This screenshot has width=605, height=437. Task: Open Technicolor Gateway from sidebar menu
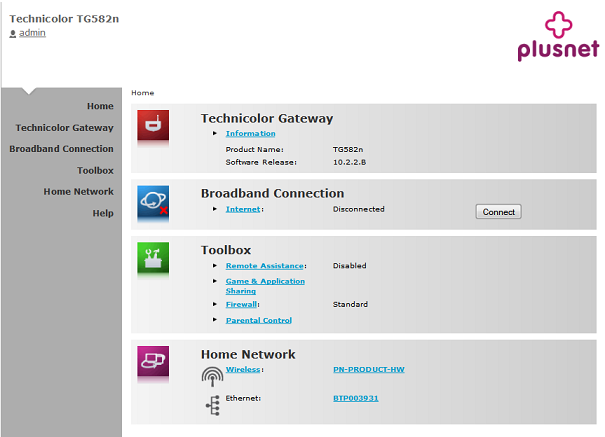point(64,128)
